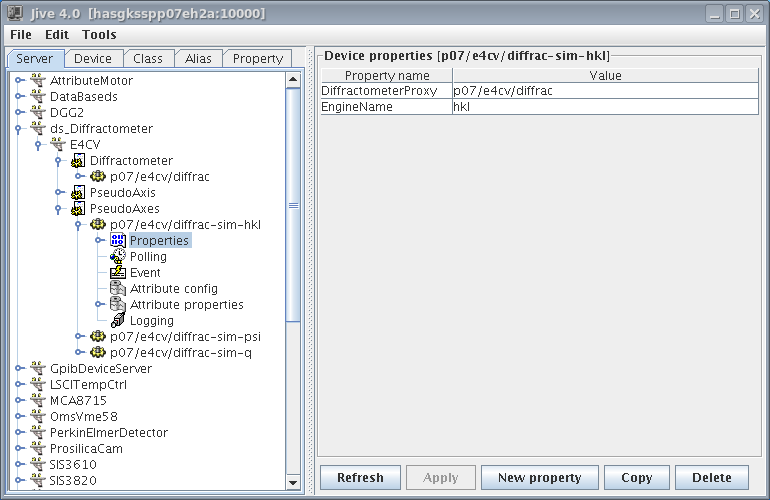Viewport: 770px width, 500px height.
Task: Click the Property name column header
Action: 386,75
